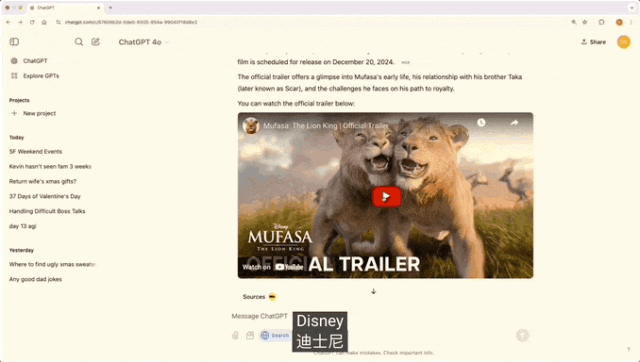Open the Sources button below the video
Screen dimensions: 640x362
tap(260, 297)
